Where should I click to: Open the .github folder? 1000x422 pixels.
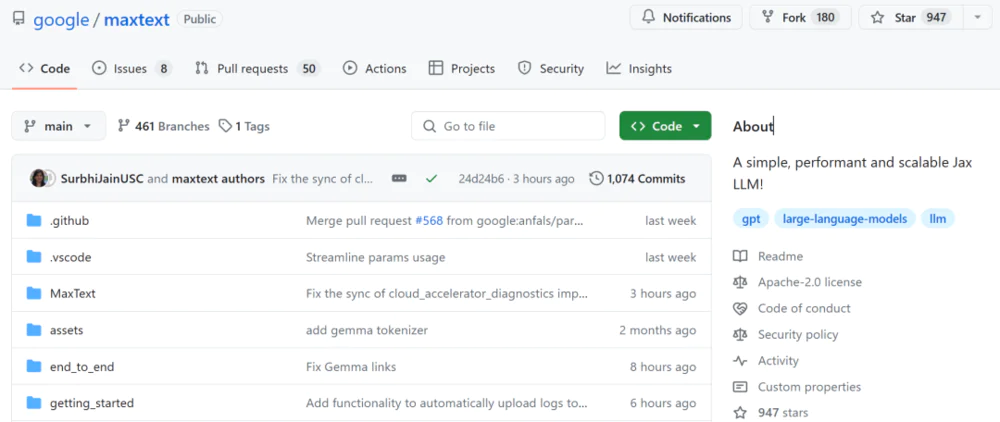69,221
